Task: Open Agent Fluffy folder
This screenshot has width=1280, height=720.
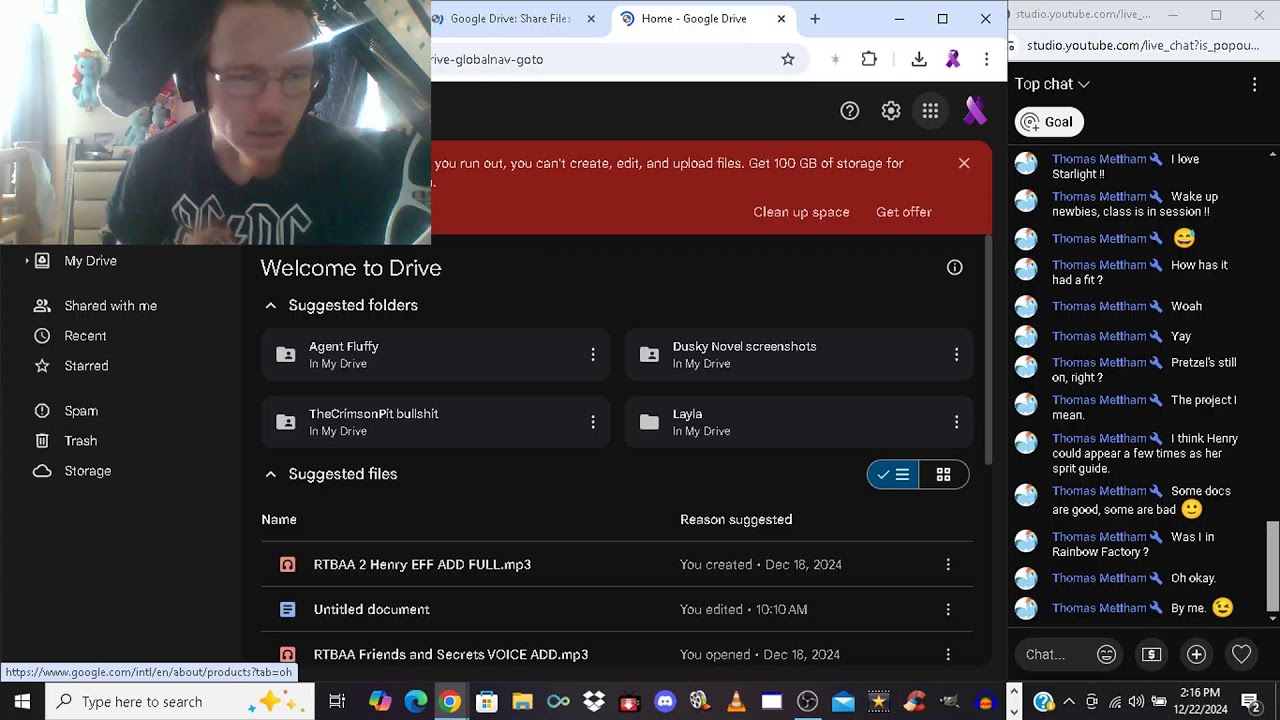Action: [x=435, y=354]
